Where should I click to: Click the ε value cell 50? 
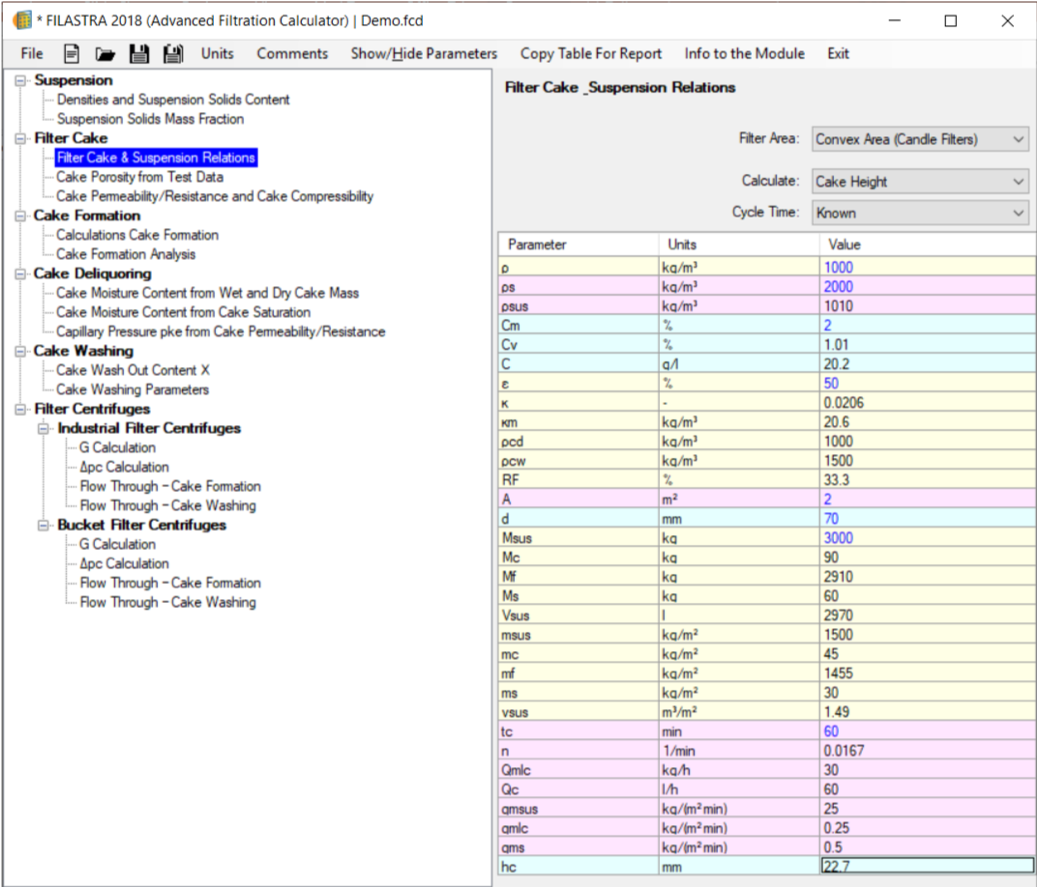tap(927, 383)
